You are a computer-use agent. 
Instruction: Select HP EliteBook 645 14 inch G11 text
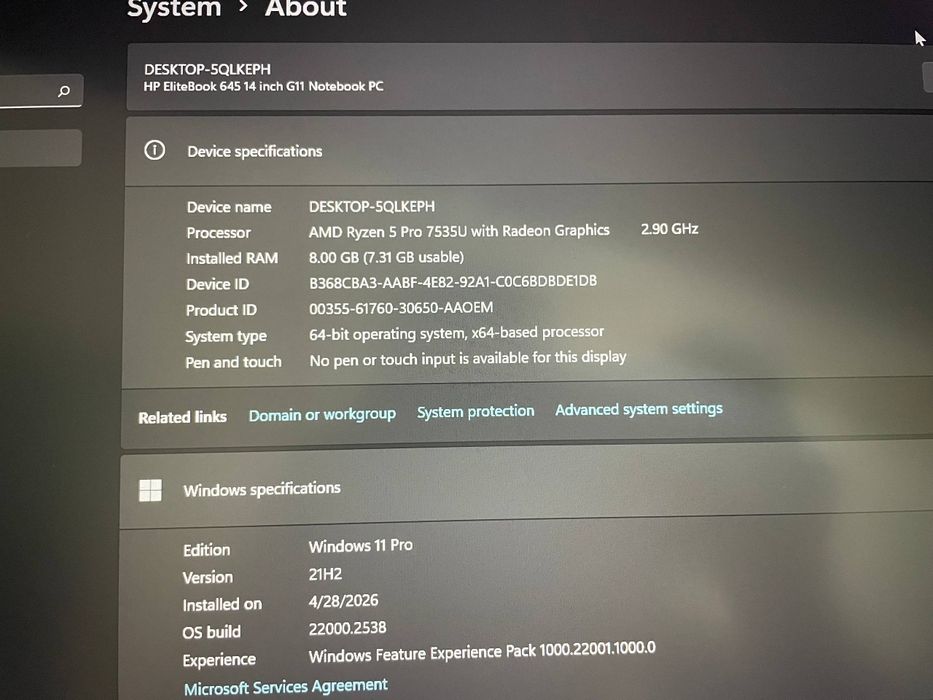coord(264,86)
